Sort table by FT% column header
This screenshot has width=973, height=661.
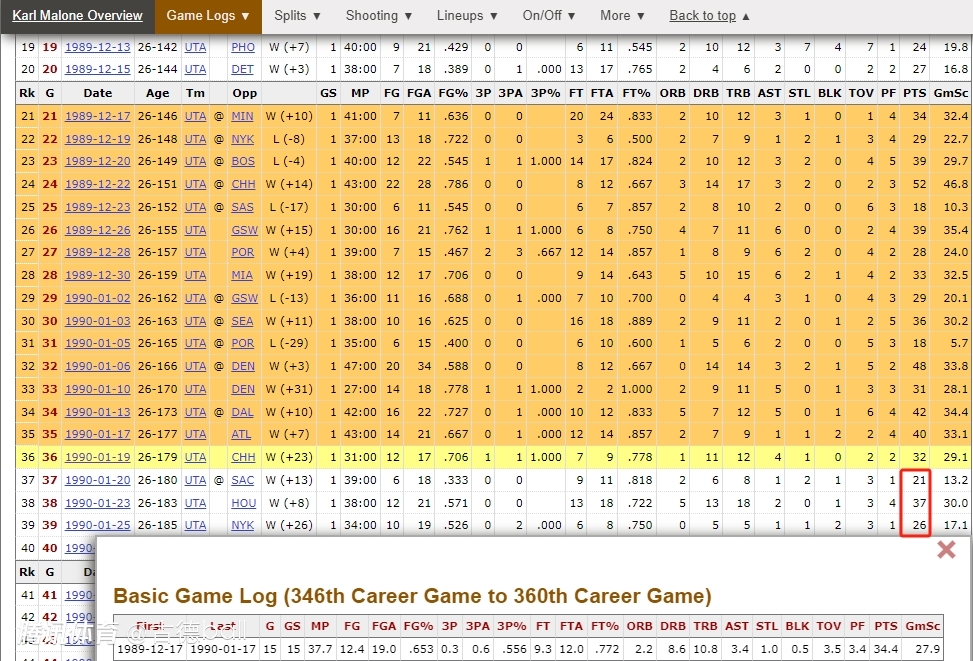click(x=636, y=93)
